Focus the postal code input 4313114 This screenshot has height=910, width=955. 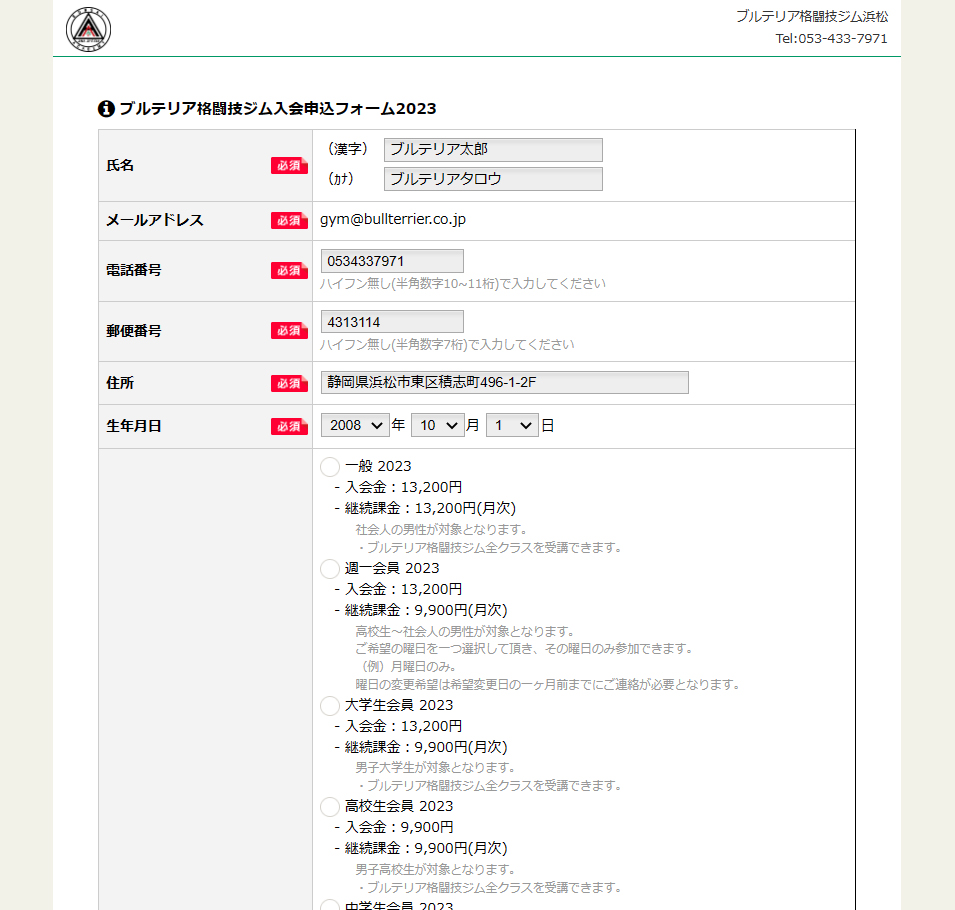(x=392, y=322)
